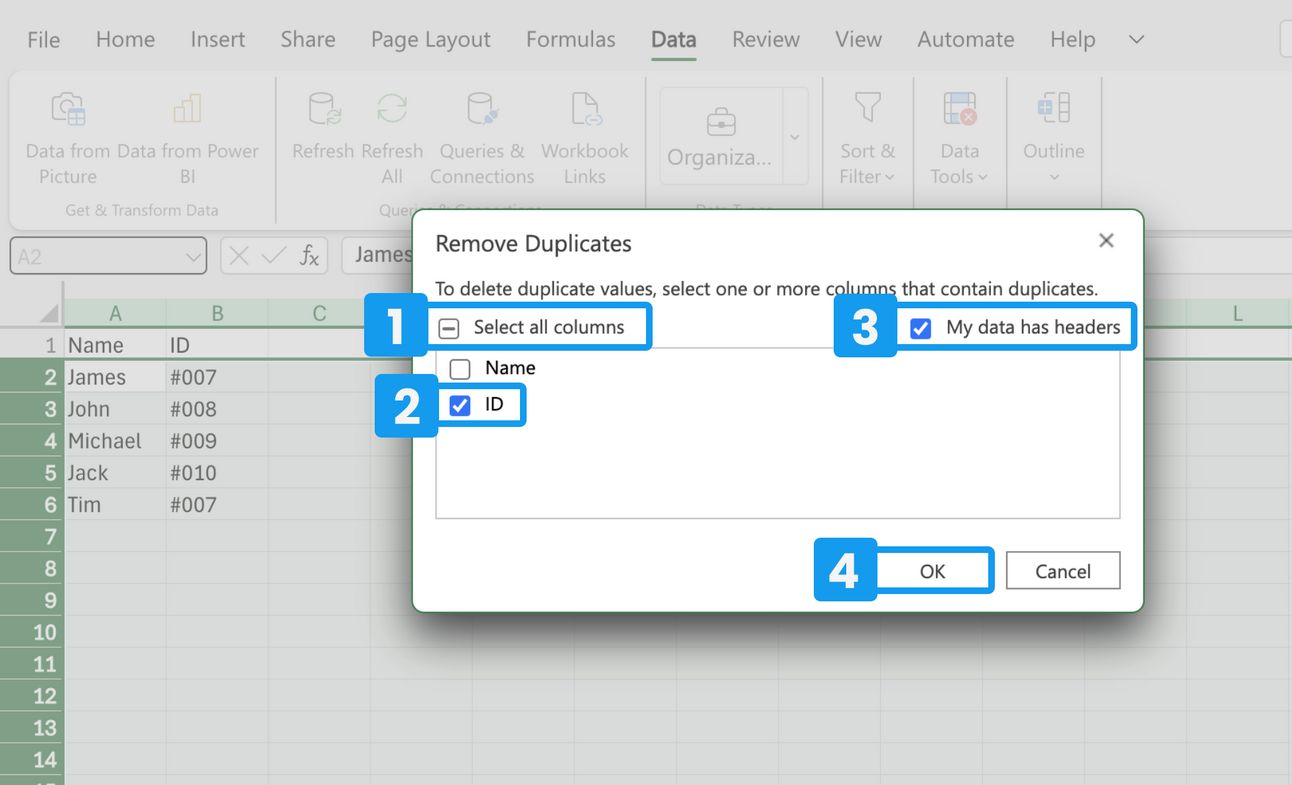Click the Data from Picture icon
This screenshot has height=785, width=1292.
pyautogui.click(x=68, y=108)
